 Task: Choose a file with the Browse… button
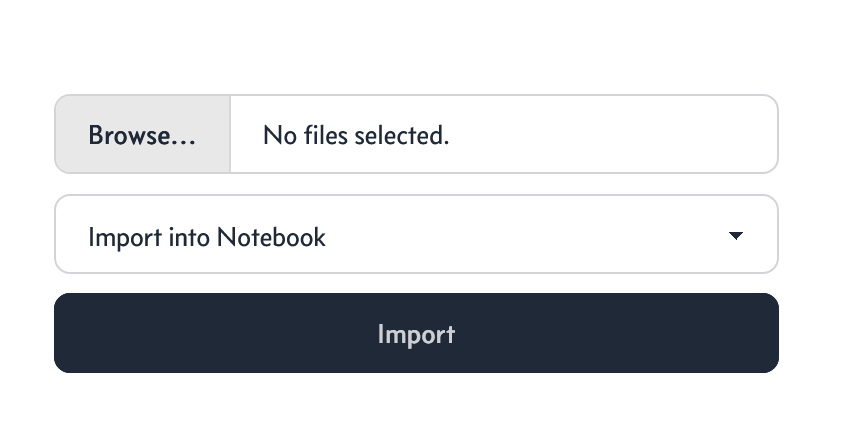tap(143, 134)
